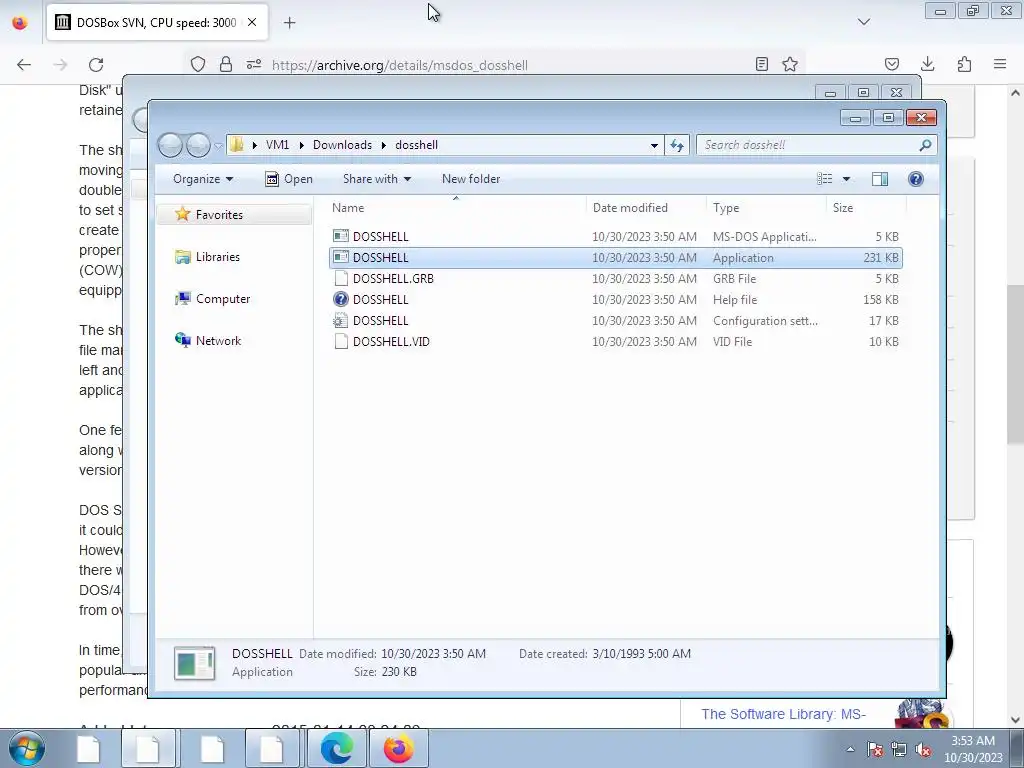Viewport: 1024px width, 768px height.
Task: Sort files by Date modified
Action: 646,208
